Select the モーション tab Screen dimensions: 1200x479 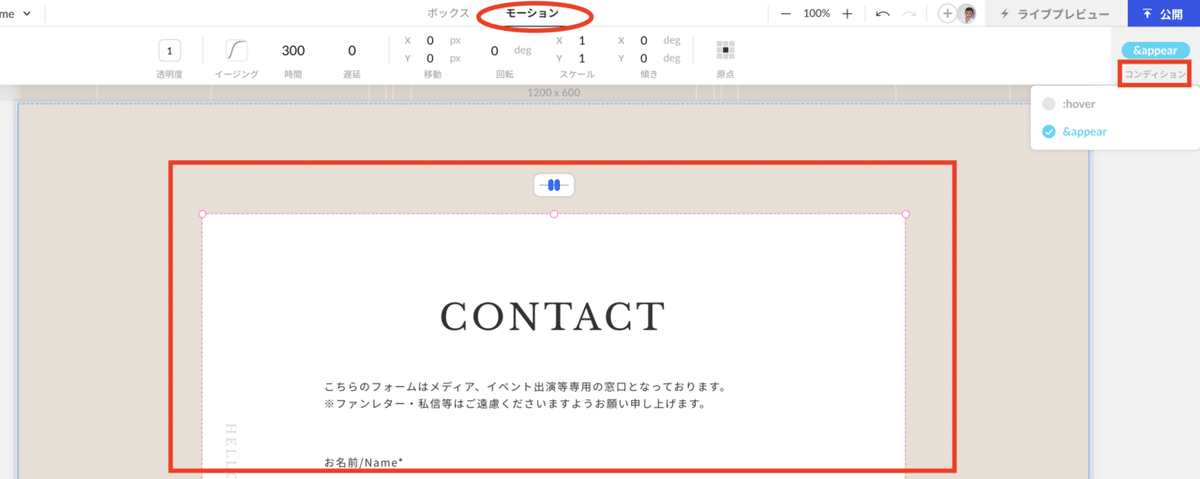tap(532, 14)
